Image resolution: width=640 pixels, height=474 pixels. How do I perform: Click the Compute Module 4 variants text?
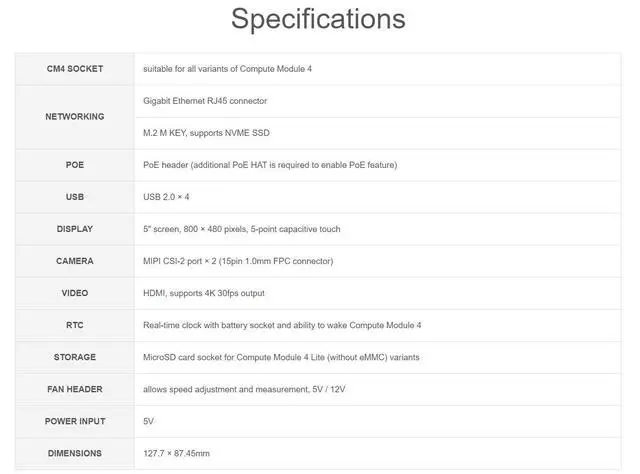click(227, 69)
